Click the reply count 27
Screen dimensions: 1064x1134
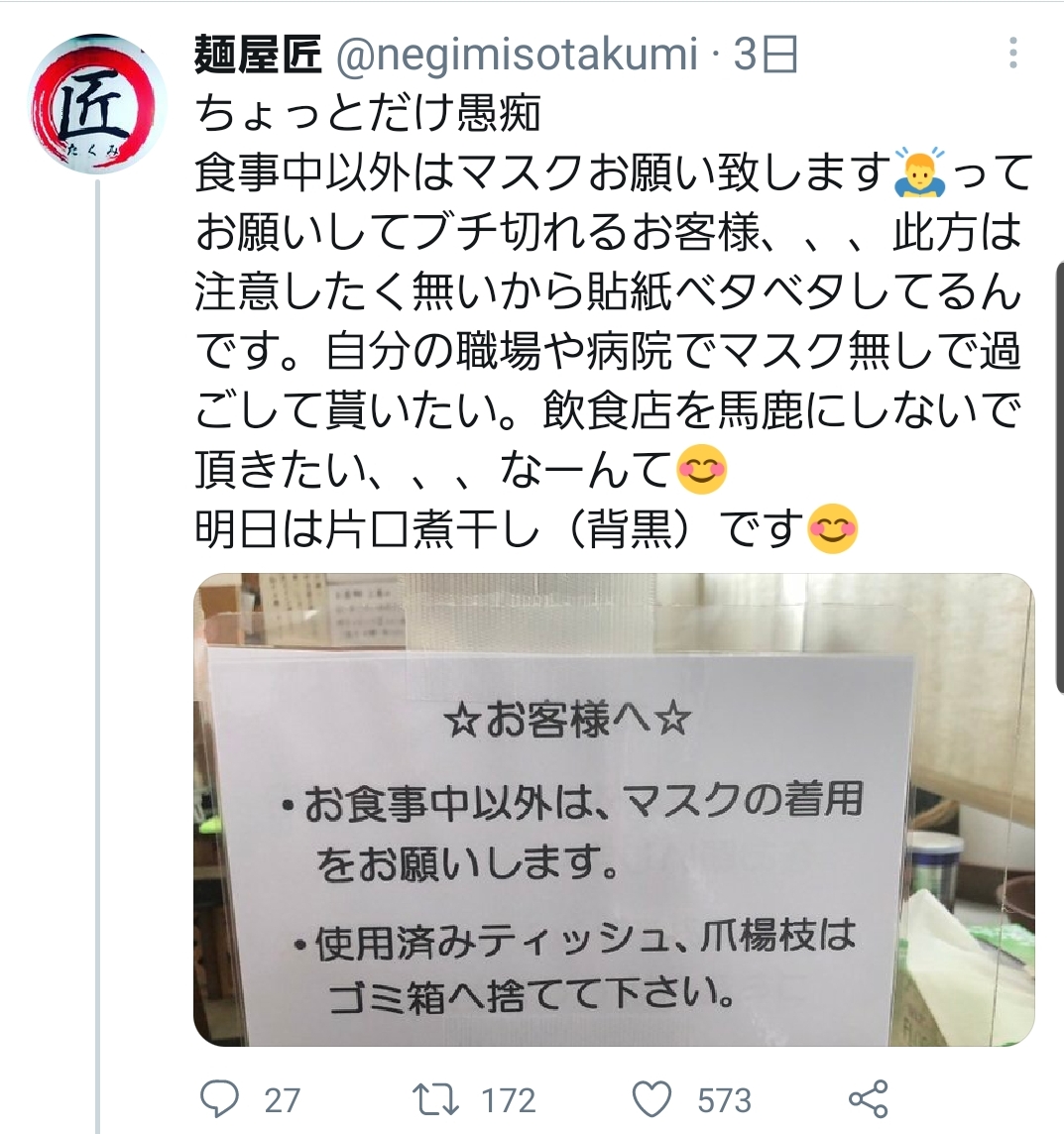(x=282, y=1100)
